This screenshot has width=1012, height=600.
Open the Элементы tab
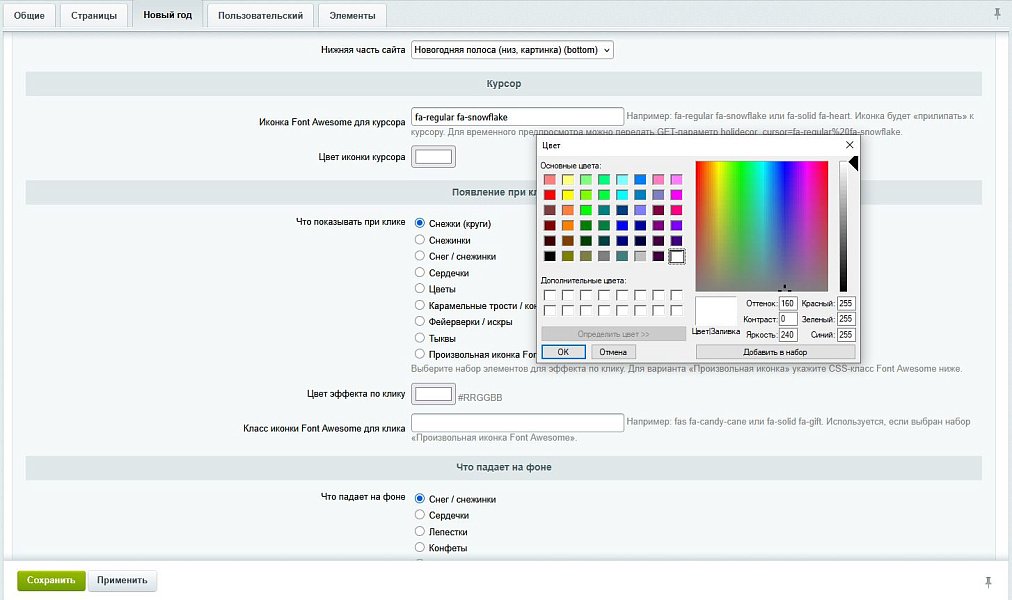point(352,16)
